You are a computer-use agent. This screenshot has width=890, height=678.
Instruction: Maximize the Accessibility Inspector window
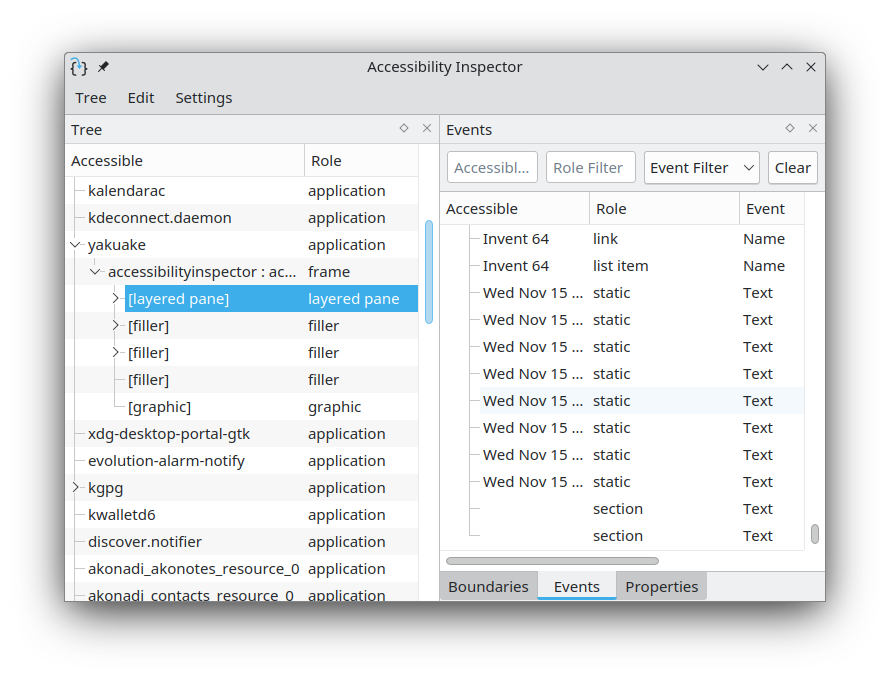[787, 67]
